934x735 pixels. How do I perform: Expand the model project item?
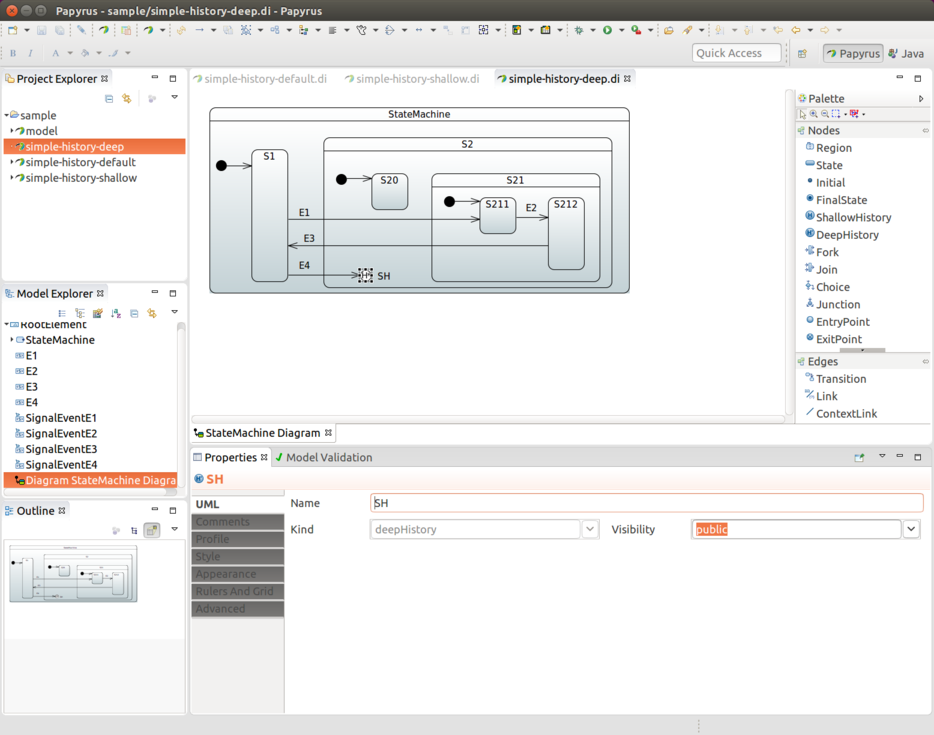(x=12, y=130)
